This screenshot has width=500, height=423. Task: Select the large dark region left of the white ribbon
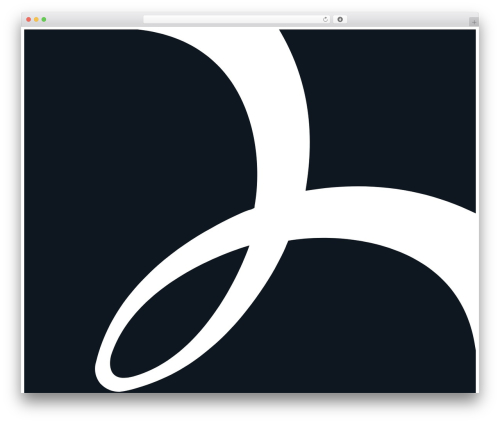click(117, 150)
